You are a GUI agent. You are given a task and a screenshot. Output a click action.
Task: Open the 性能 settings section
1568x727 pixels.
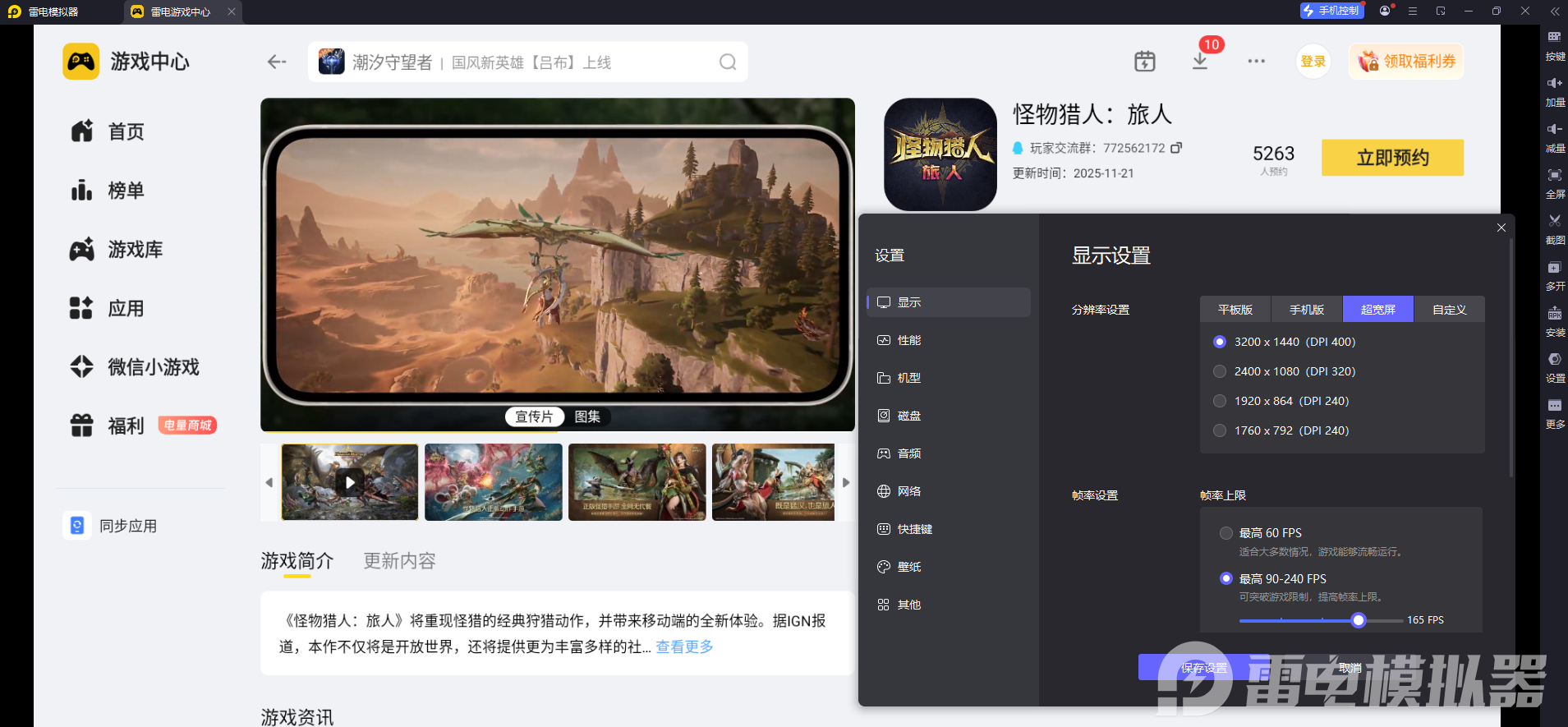(x=908, y=340)
